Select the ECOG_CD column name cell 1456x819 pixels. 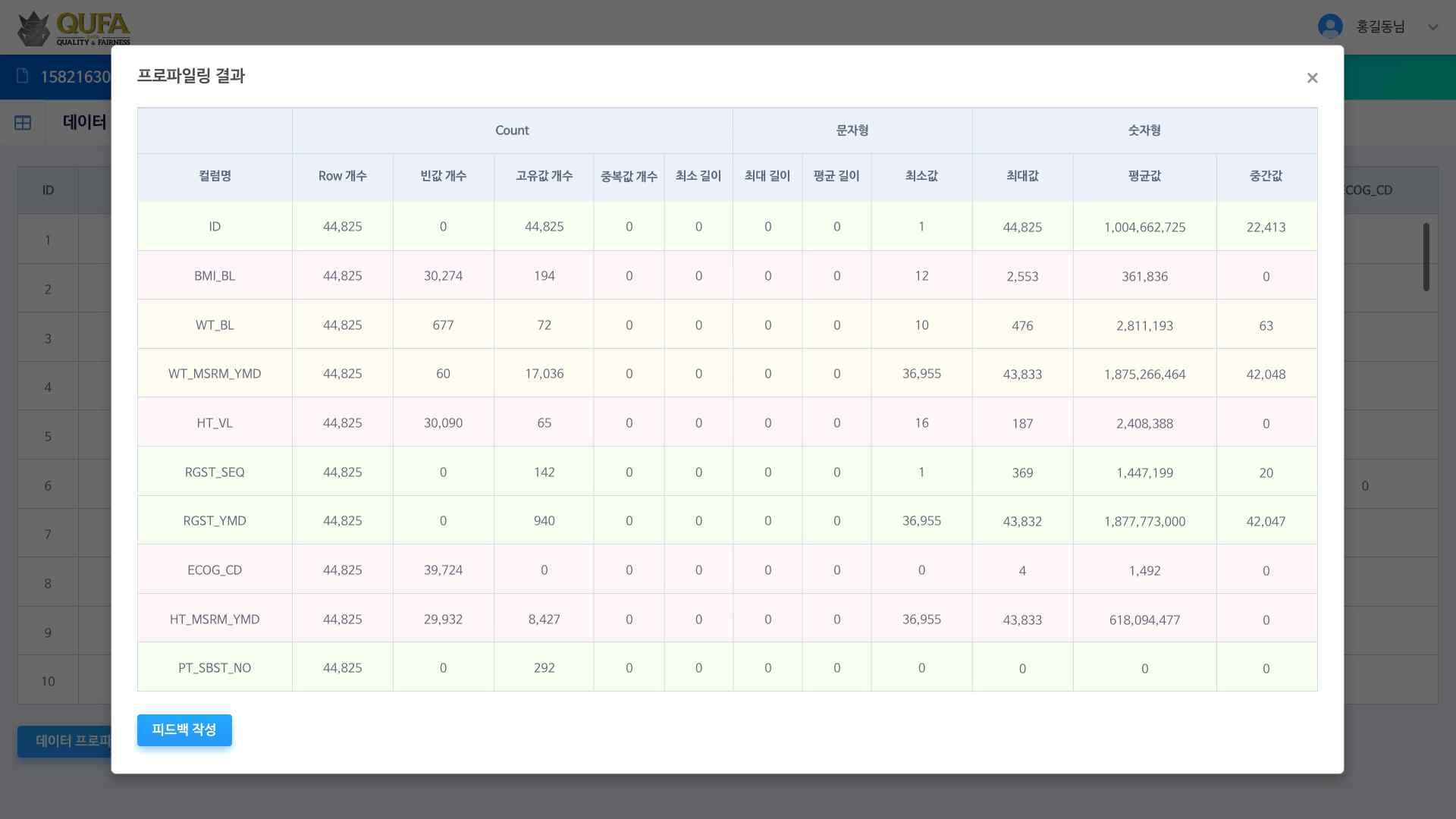[x=215, y=570]
